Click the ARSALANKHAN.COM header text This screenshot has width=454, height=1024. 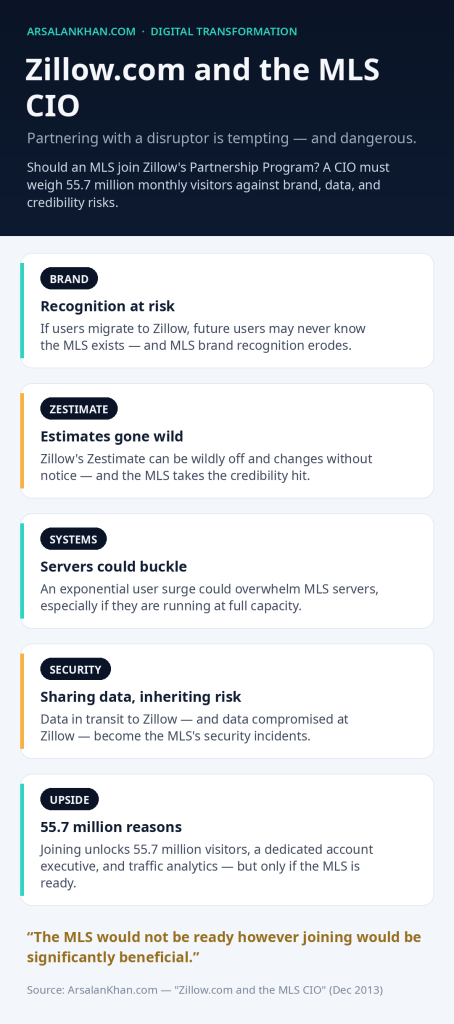[81, 31]
